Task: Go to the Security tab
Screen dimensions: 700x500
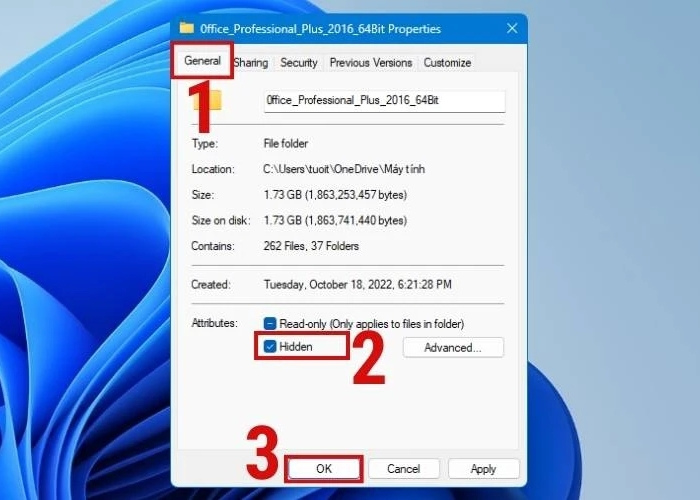Action: click(x=298, y=62)
